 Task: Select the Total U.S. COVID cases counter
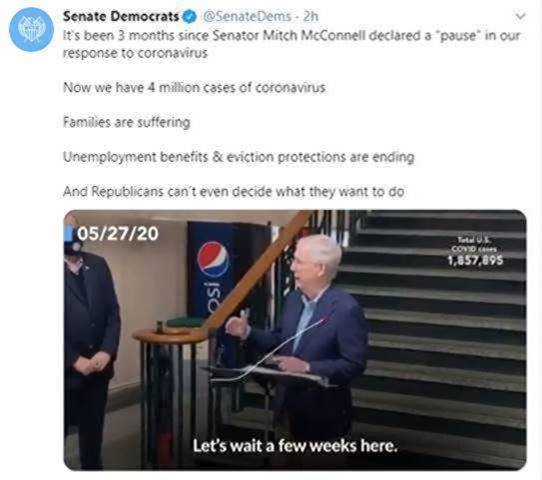point(476,251)
